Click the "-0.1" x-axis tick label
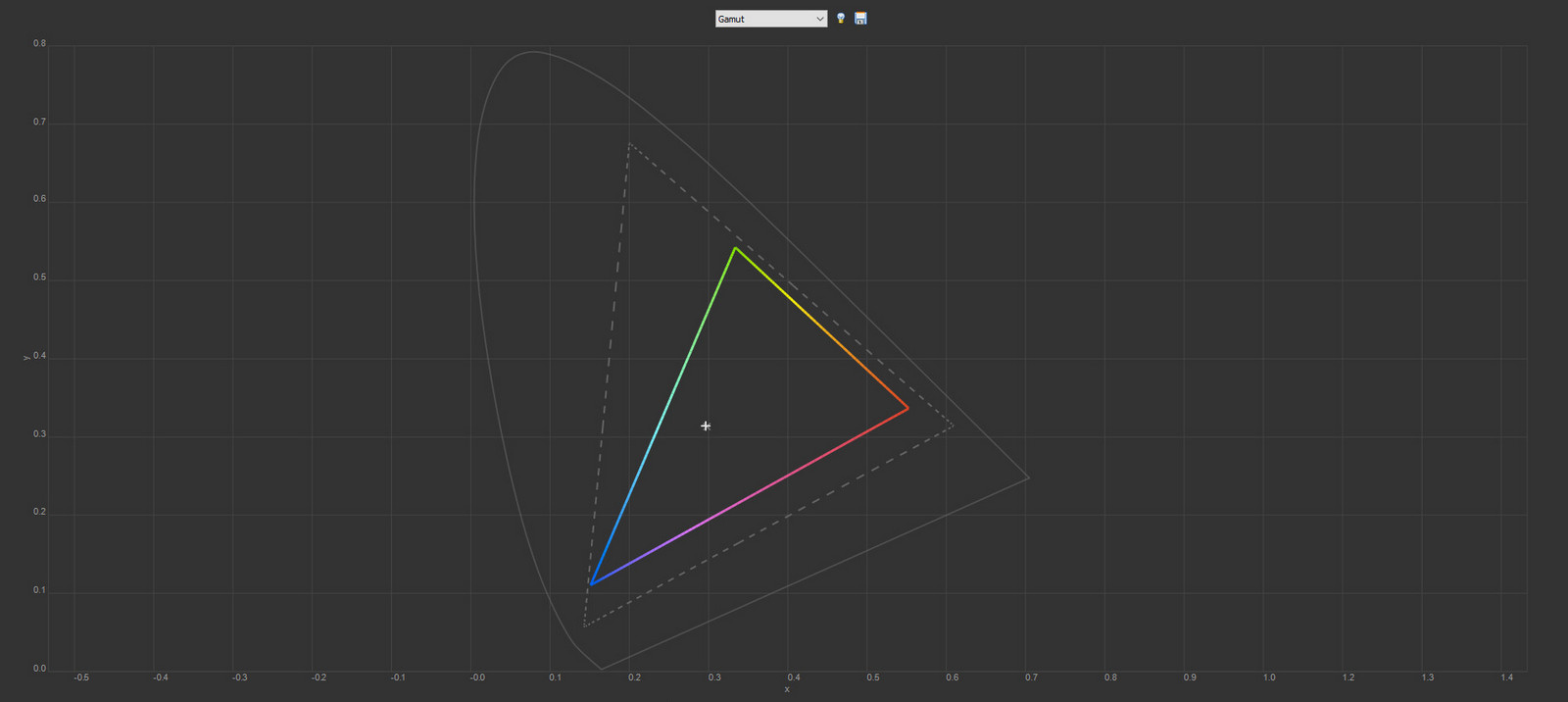1568x702 pixels. (398, 677)
